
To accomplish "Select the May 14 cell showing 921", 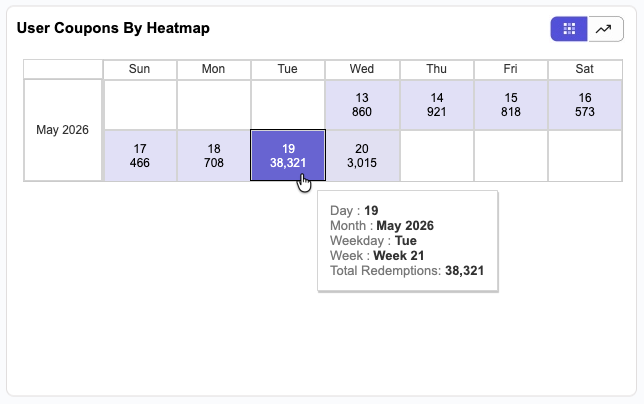I will pyautogui.click(x=437, y=105).
